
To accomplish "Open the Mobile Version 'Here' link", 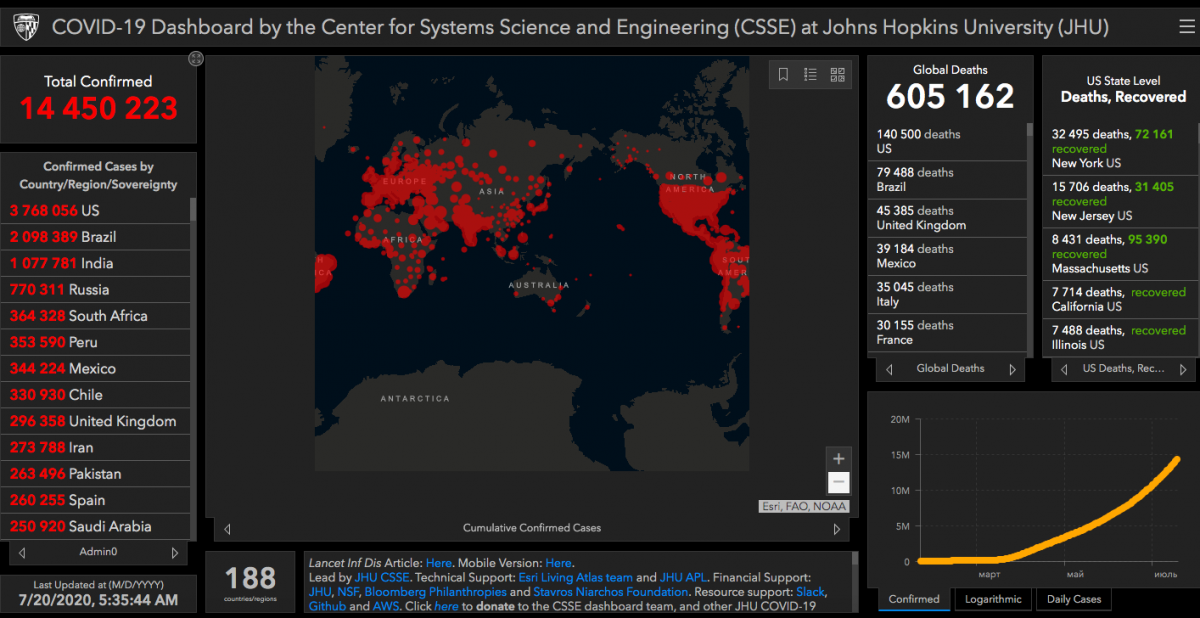I will [x=558, y=563].
